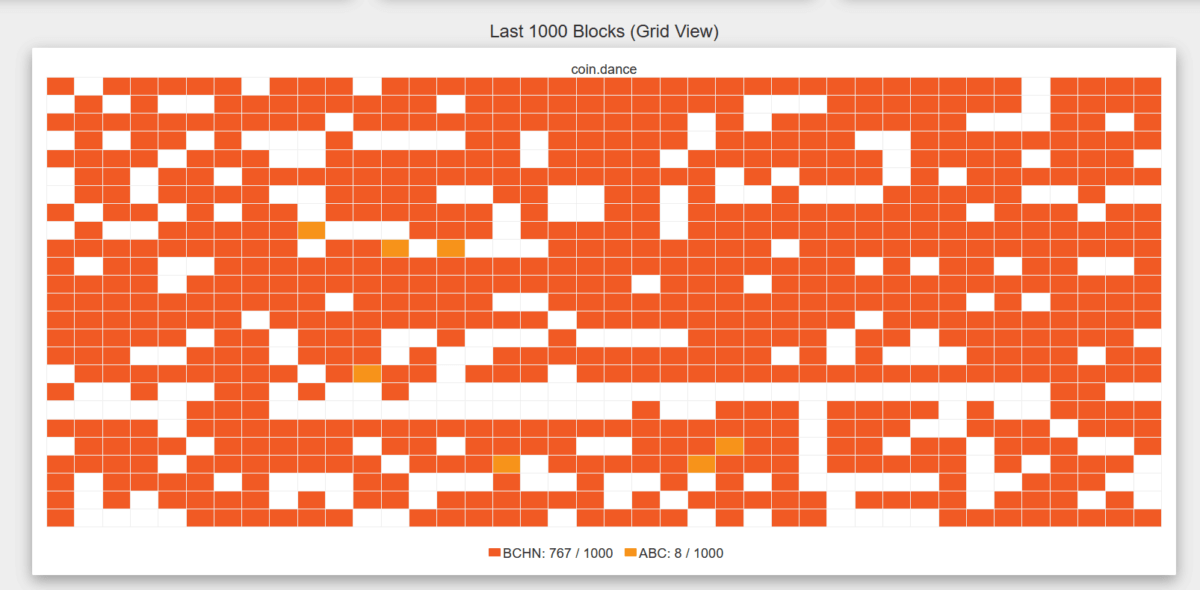Click the ABC light-orange legend swatch
Viewport: 1200px width, 590px height.
(630, 553)
